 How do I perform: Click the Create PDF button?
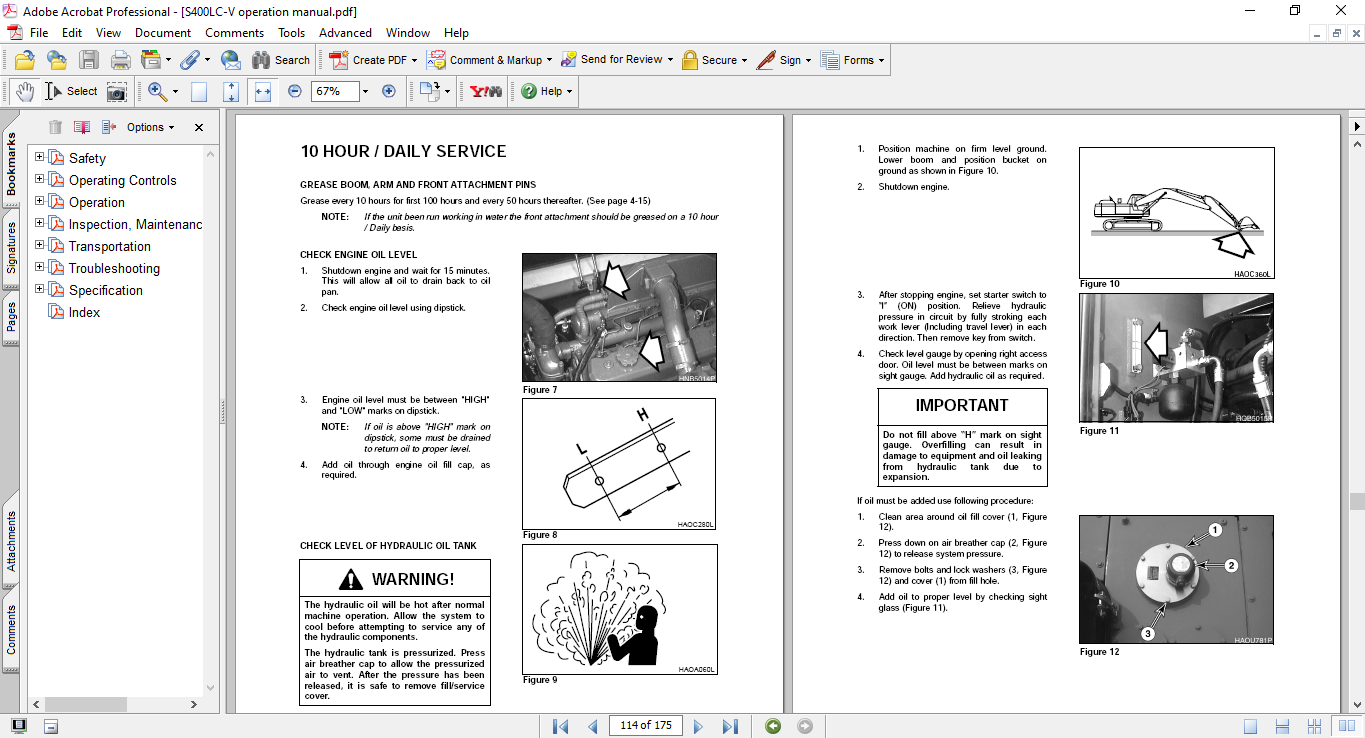pos(369,60)
